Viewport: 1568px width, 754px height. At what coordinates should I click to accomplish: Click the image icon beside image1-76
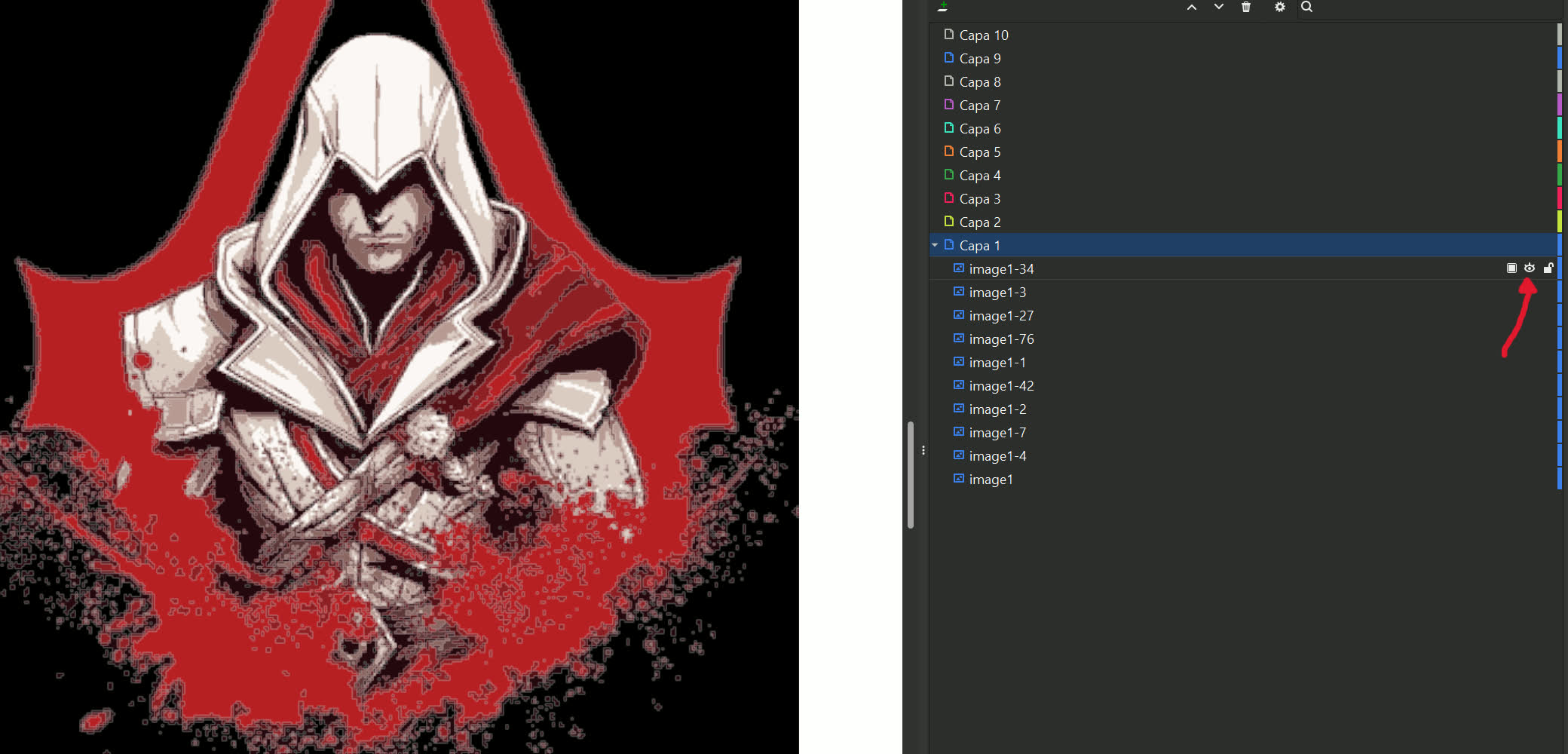coord(959,338)
